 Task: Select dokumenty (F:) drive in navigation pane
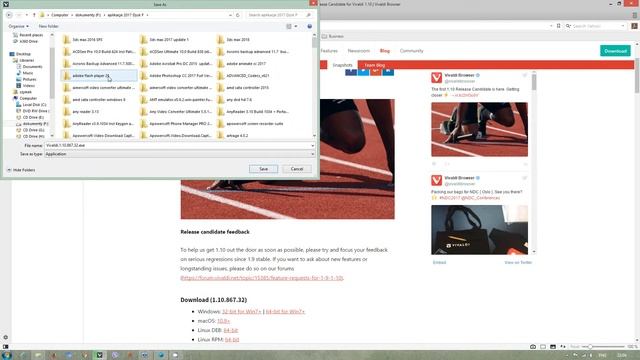35,124
